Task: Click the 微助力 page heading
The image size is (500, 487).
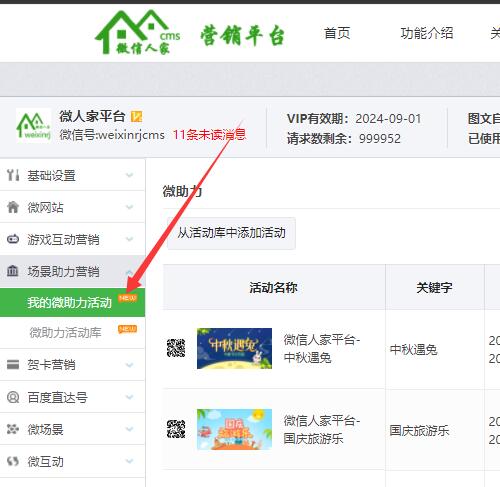Action: 182,191
